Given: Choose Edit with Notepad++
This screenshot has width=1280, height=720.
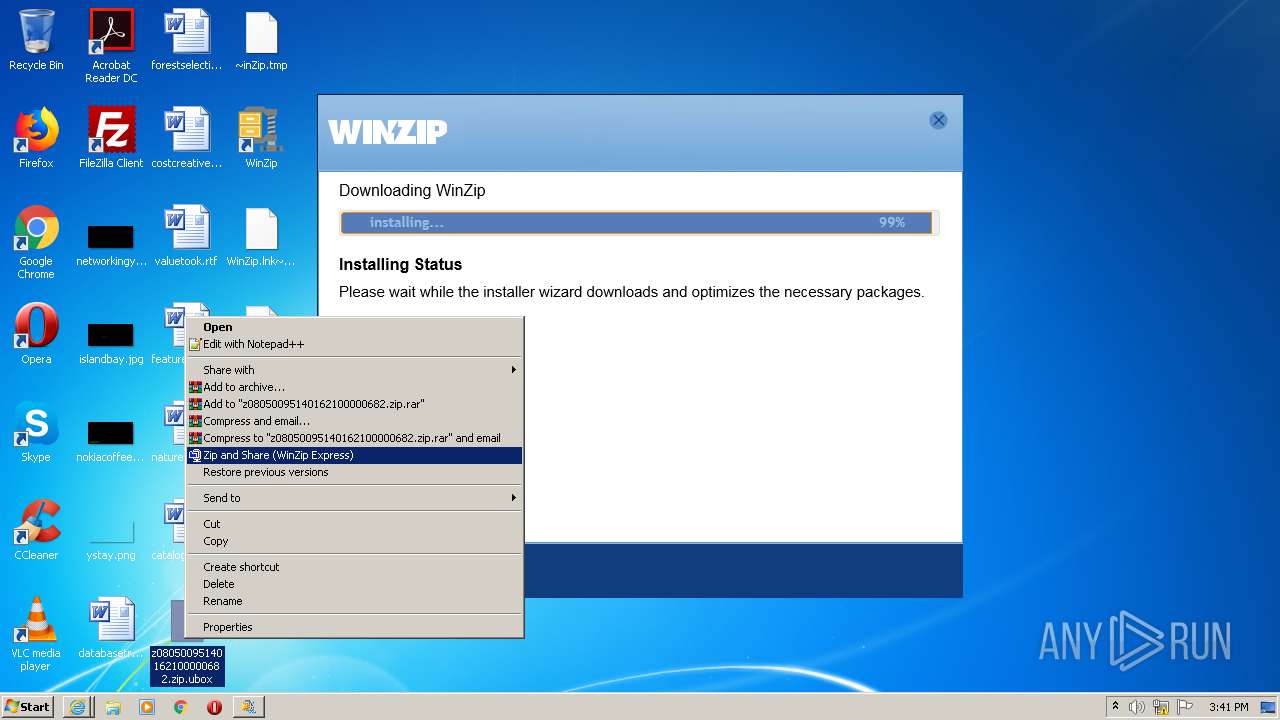Looking at the screenshot, I should coord(355,344).
